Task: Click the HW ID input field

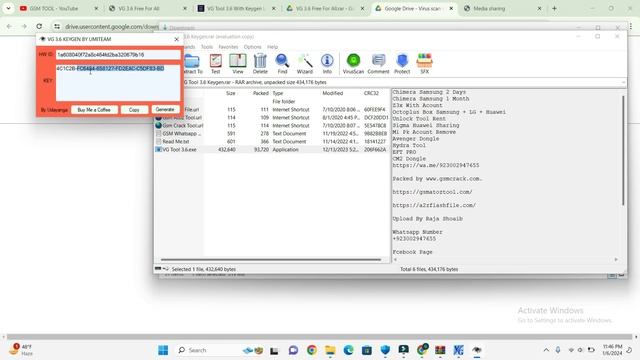Action: (x=118, y=54)
